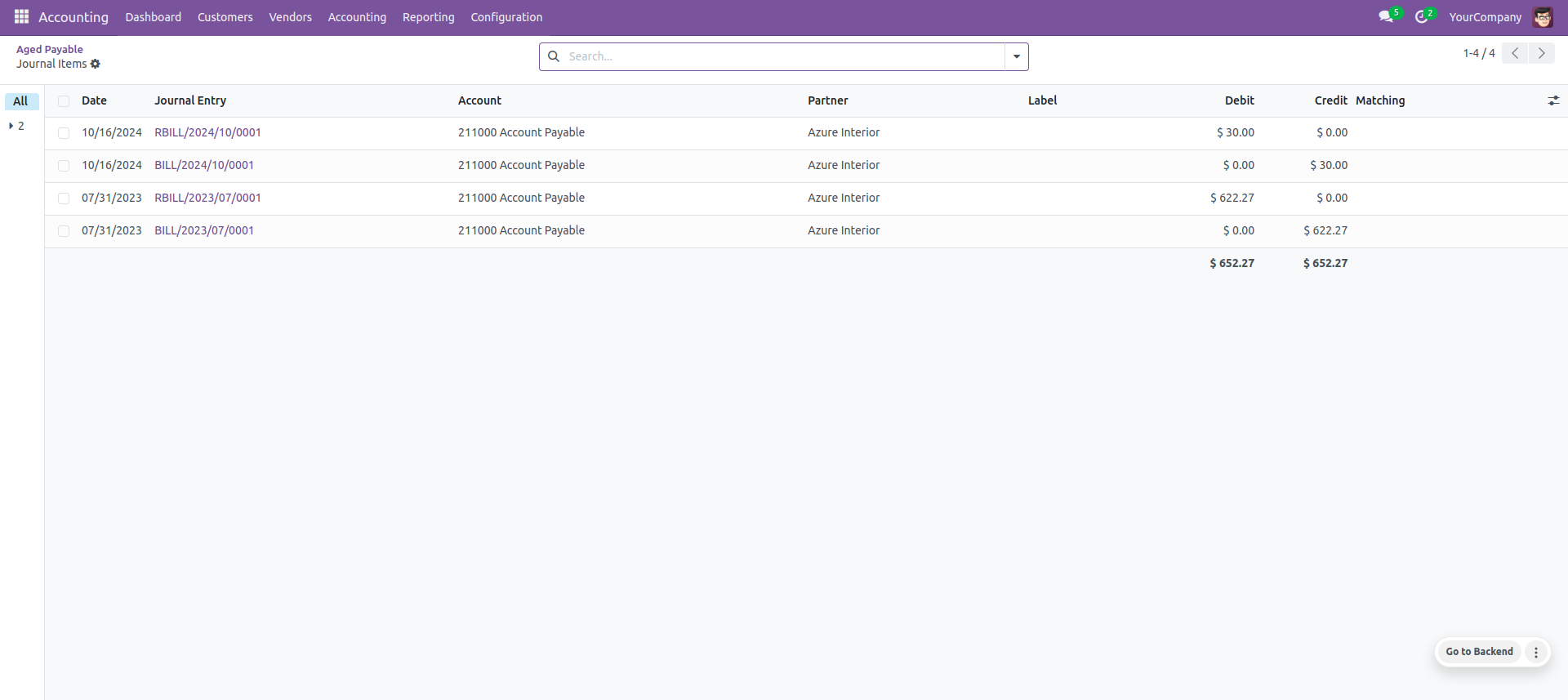Go to next page arrow
This screenshot has width=1568, height=700.
[1541, 53]
